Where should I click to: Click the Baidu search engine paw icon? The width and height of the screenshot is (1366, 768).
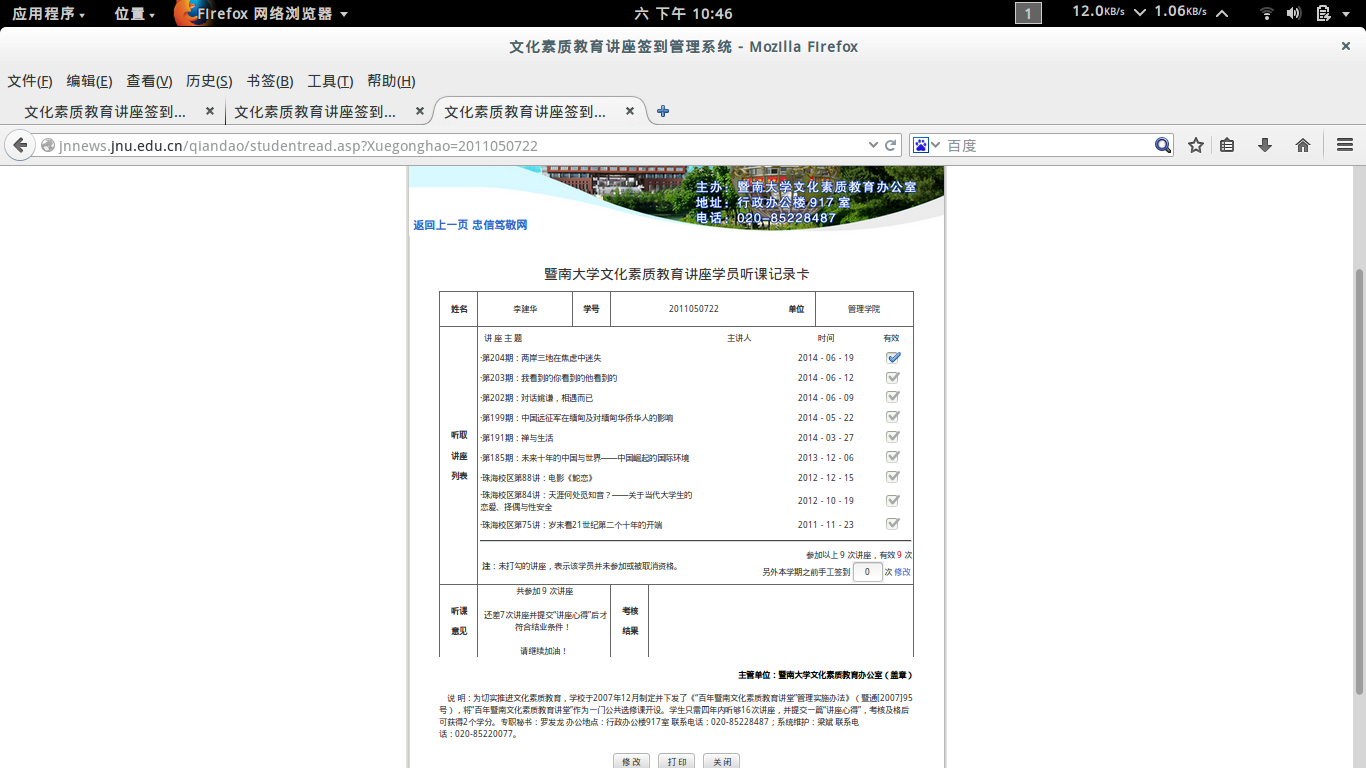point(920,145)
